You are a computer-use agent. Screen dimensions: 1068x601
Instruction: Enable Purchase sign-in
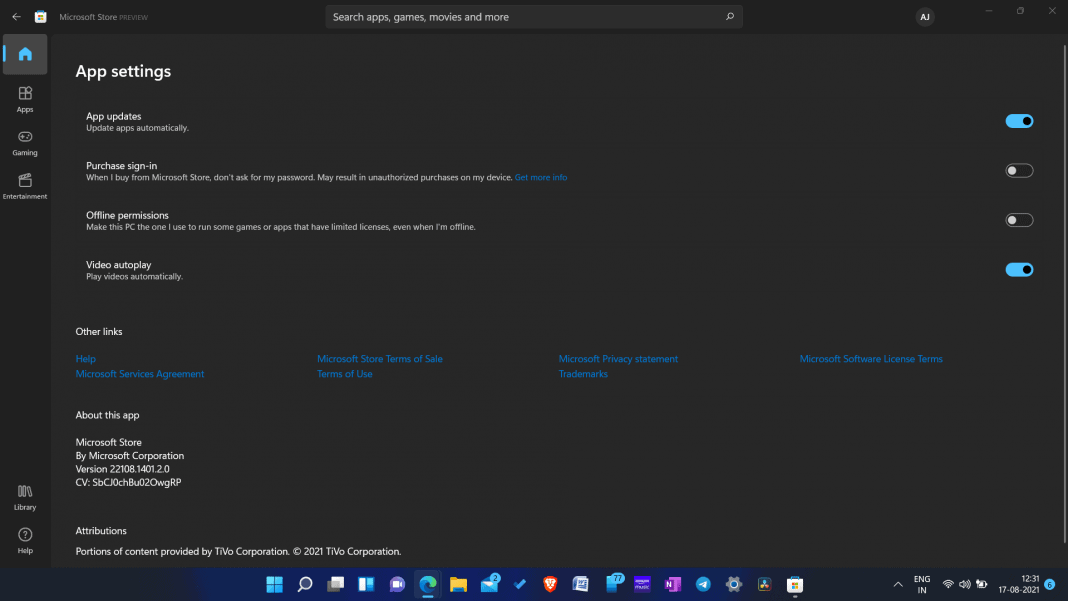[1019, 170]
